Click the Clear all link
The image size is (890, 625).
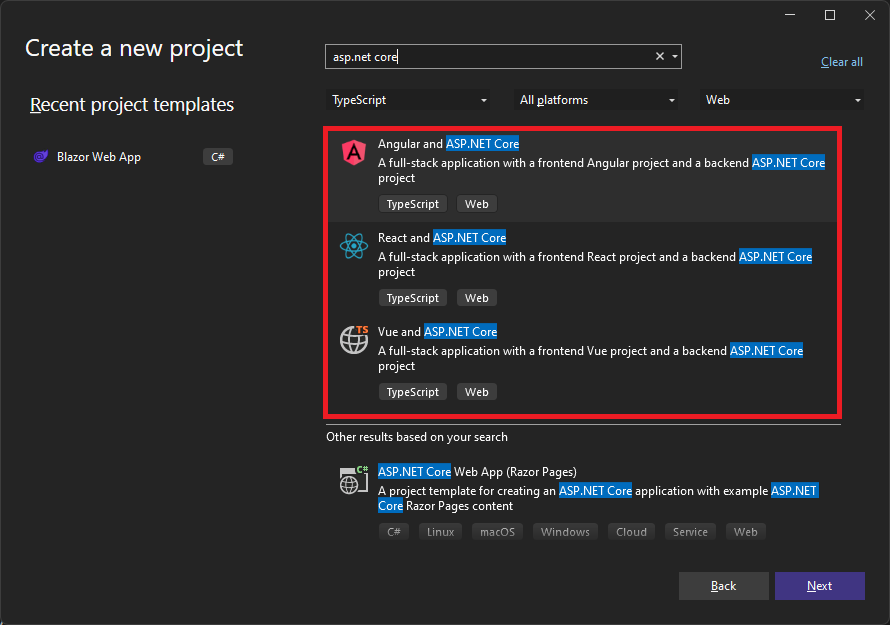[x=842, y=62]
